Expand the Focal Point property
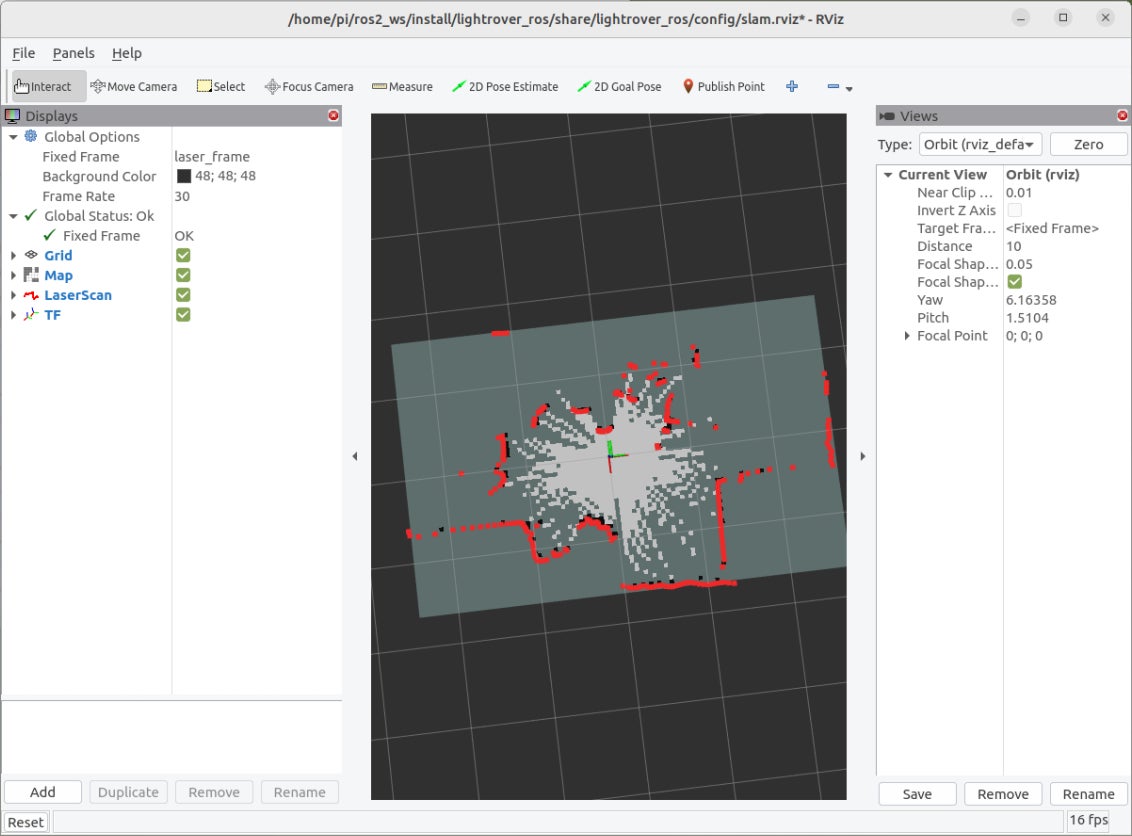Viewport: 1132px width, 836px height. pos(907,336)
